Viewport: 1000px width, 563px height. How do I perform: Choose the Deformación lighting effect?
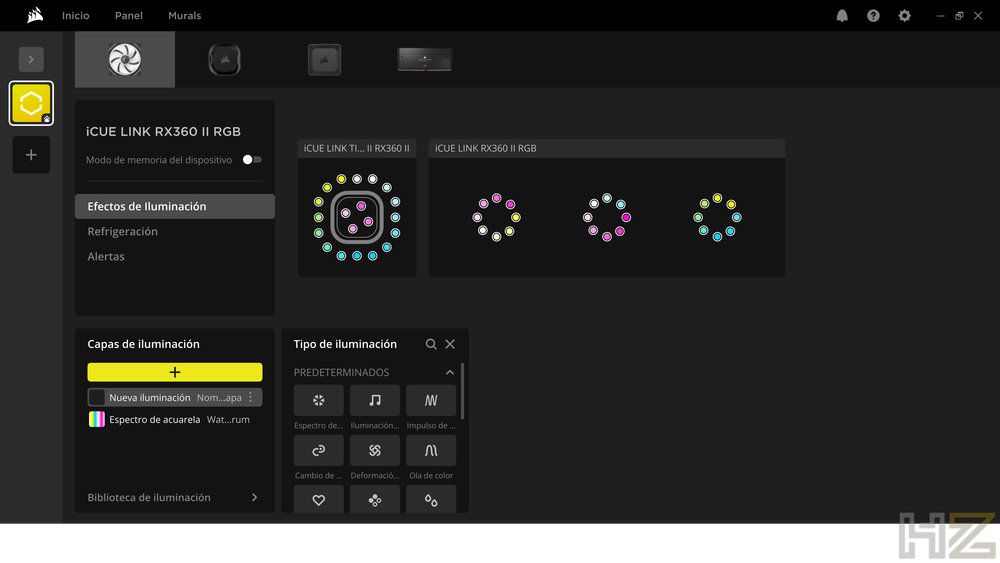coord(375,451)
